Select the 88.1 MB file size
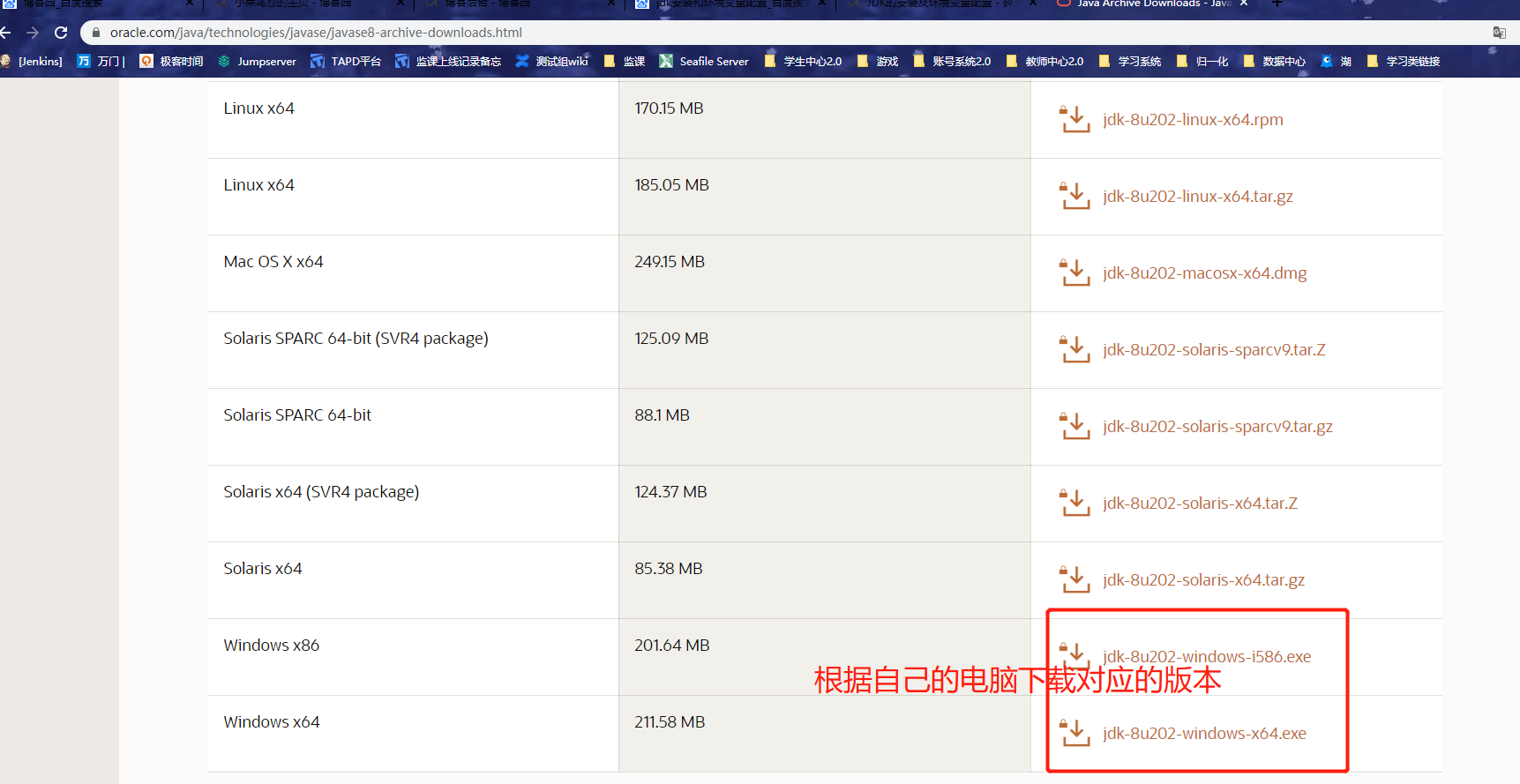1520x784 pixels. (x=662, y=415)
